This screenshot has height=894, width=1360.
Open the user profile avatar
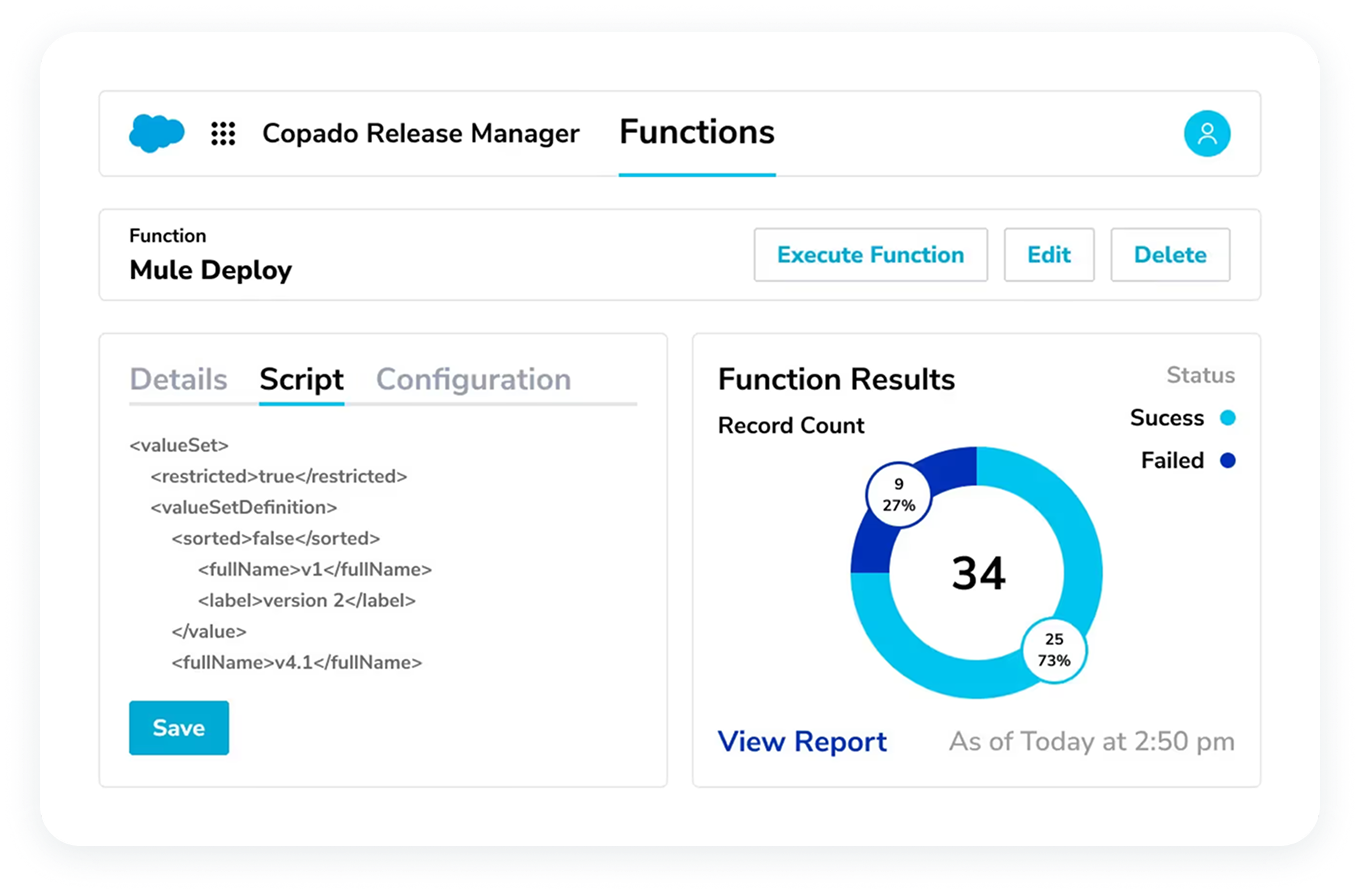[1207, 134]
